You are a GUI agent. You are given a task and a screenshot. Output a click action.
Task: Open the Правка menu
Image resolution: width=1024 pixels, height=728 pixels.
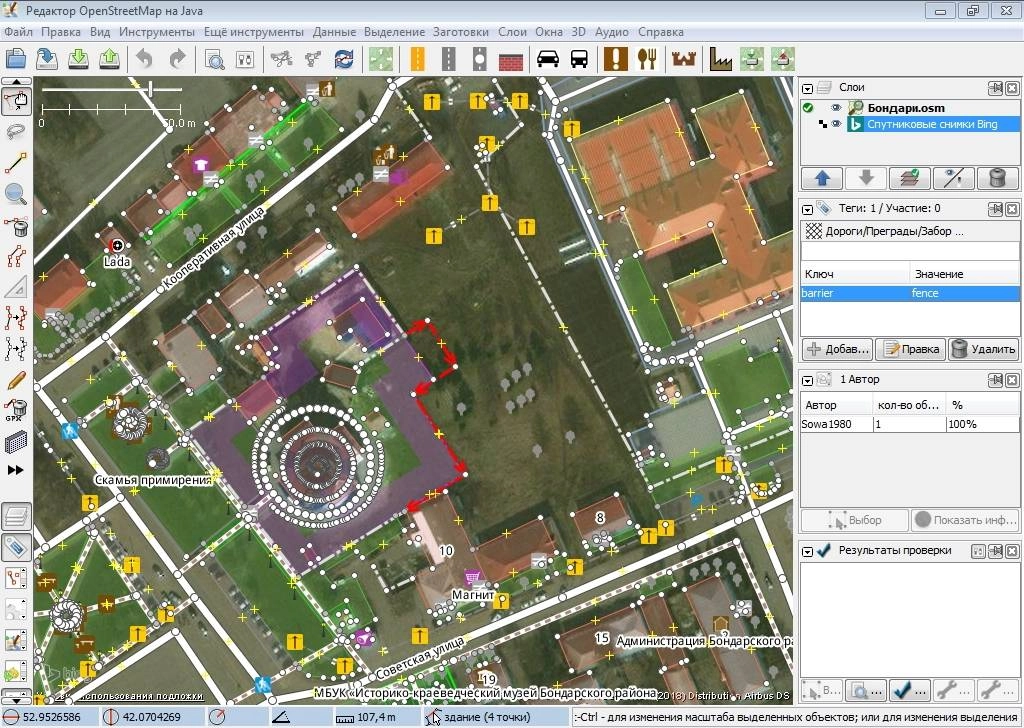click(x=61, y=32)
